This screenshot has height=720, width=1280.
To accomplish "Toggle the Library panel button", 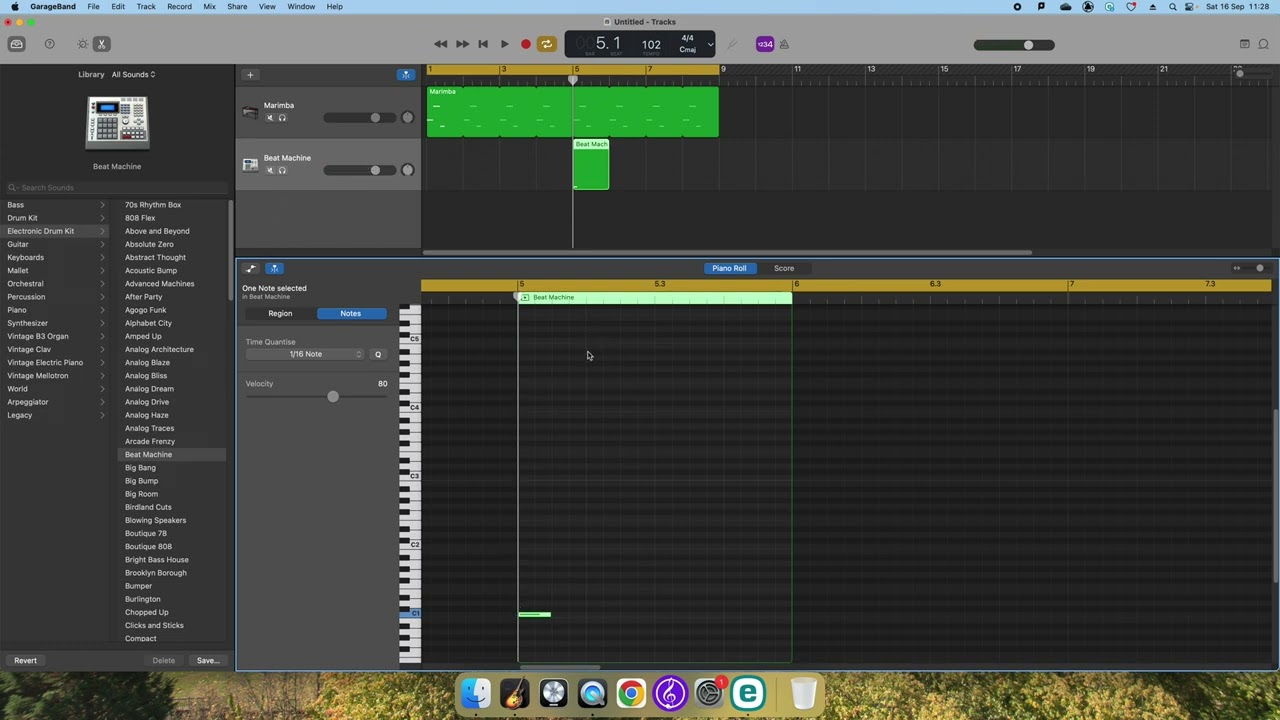I will tap(17, 44).
